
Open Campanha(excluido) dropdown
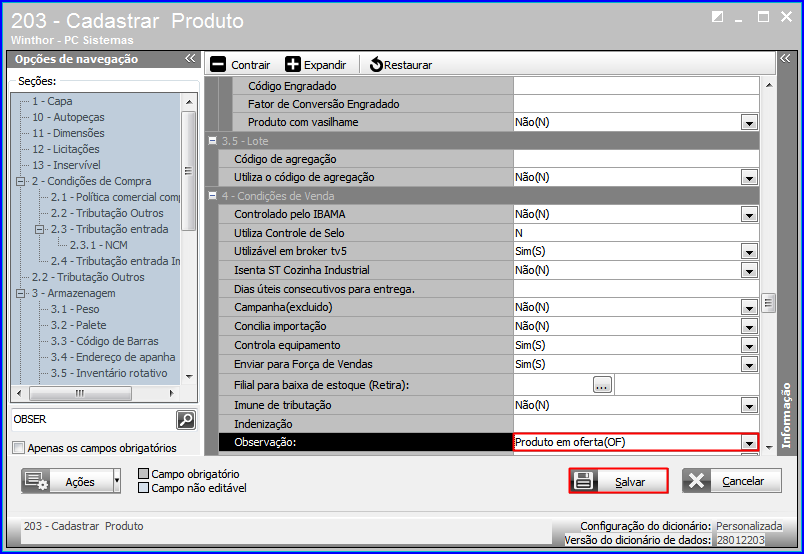(749, 308)
